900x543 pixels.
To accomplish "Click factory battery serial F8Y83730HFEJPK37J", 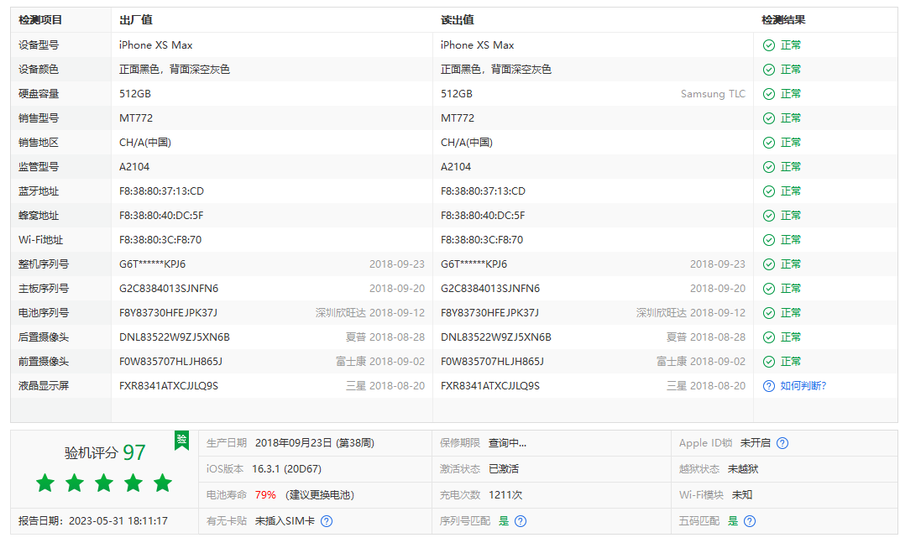I will coord(168,313).
